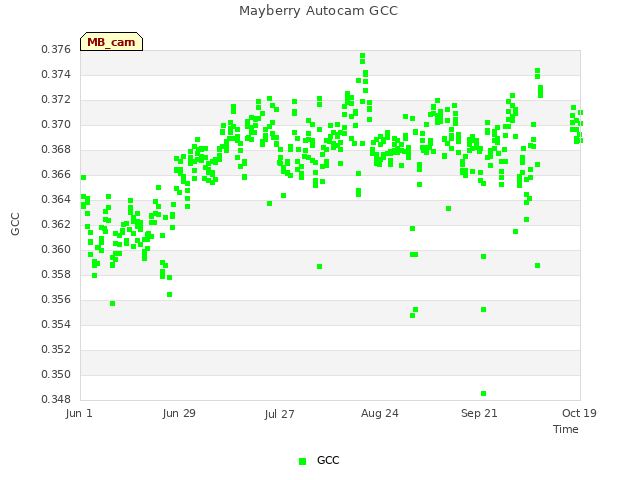Click the Time axis title

566,429
